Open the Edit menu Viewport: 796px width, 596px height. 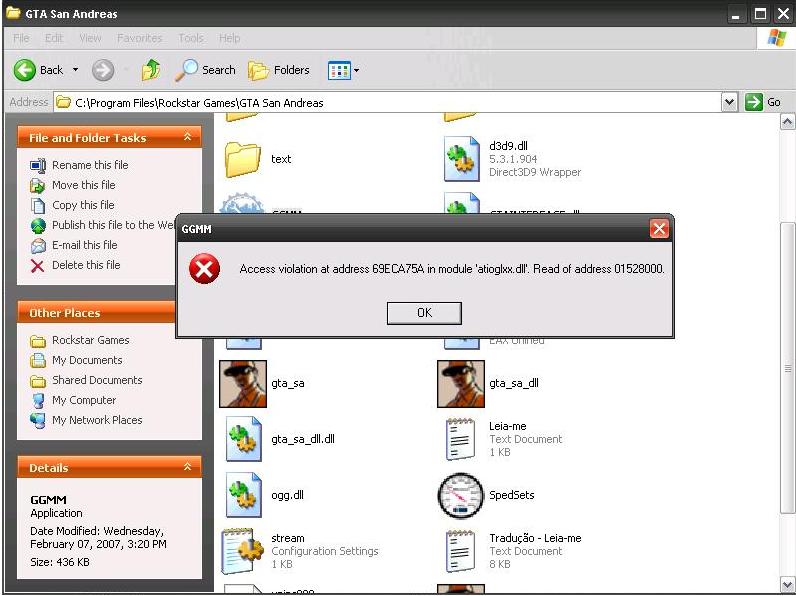54,38
